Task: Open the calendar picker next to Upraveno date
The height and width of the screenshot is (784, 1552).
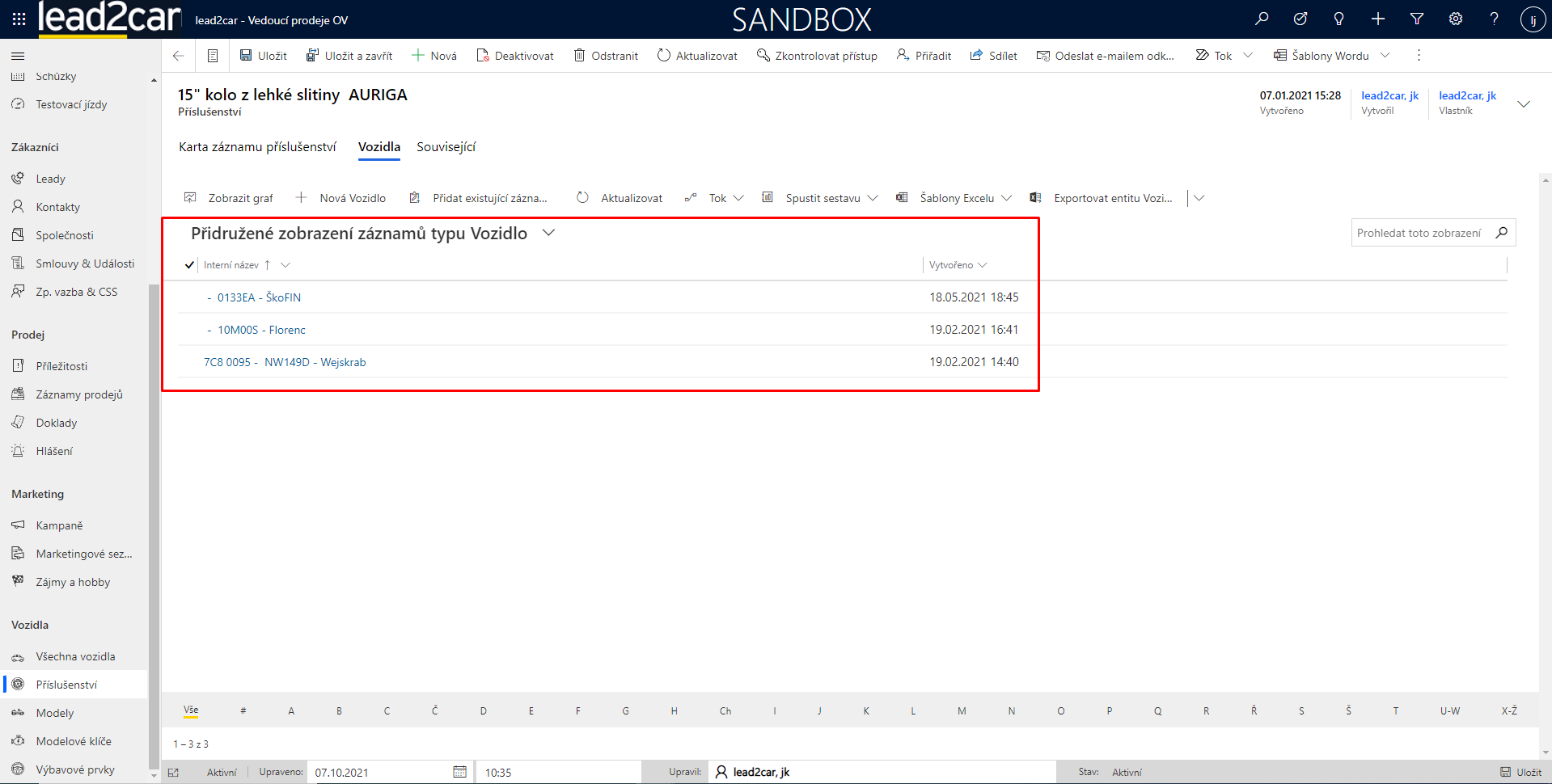Action: (459, 772)
